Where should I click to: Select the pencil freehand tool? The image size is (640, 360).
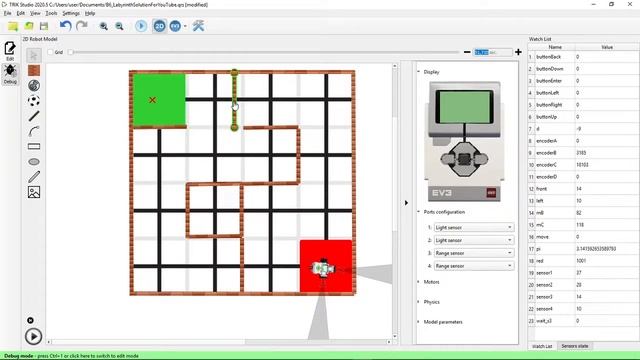[x=34, y=177]
